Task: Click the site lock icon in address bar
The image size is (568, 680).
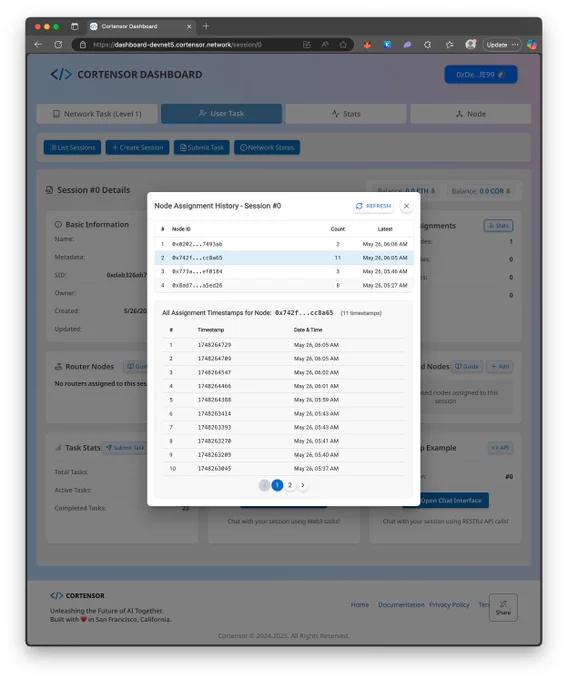Action: point(83,45)
